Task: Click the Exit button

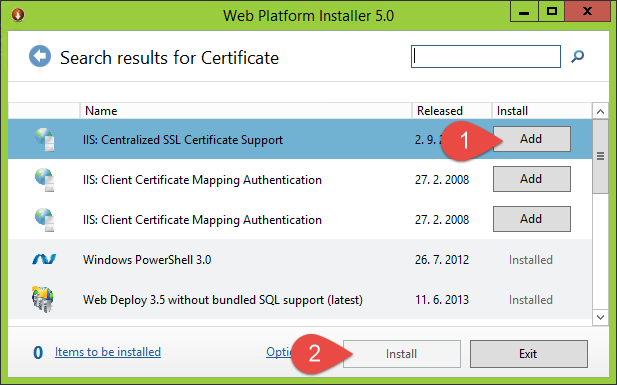Action: tap(528, 354)
